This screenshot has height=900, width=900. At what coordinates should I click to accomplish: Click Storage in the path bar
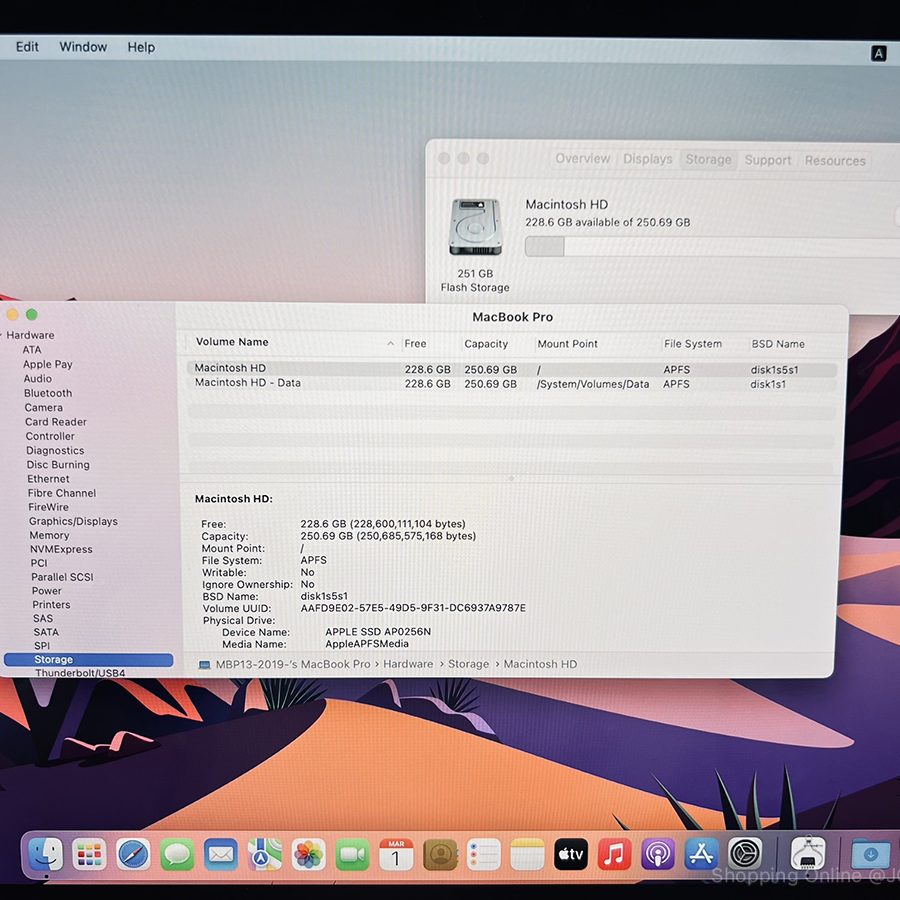pos(468,664)
